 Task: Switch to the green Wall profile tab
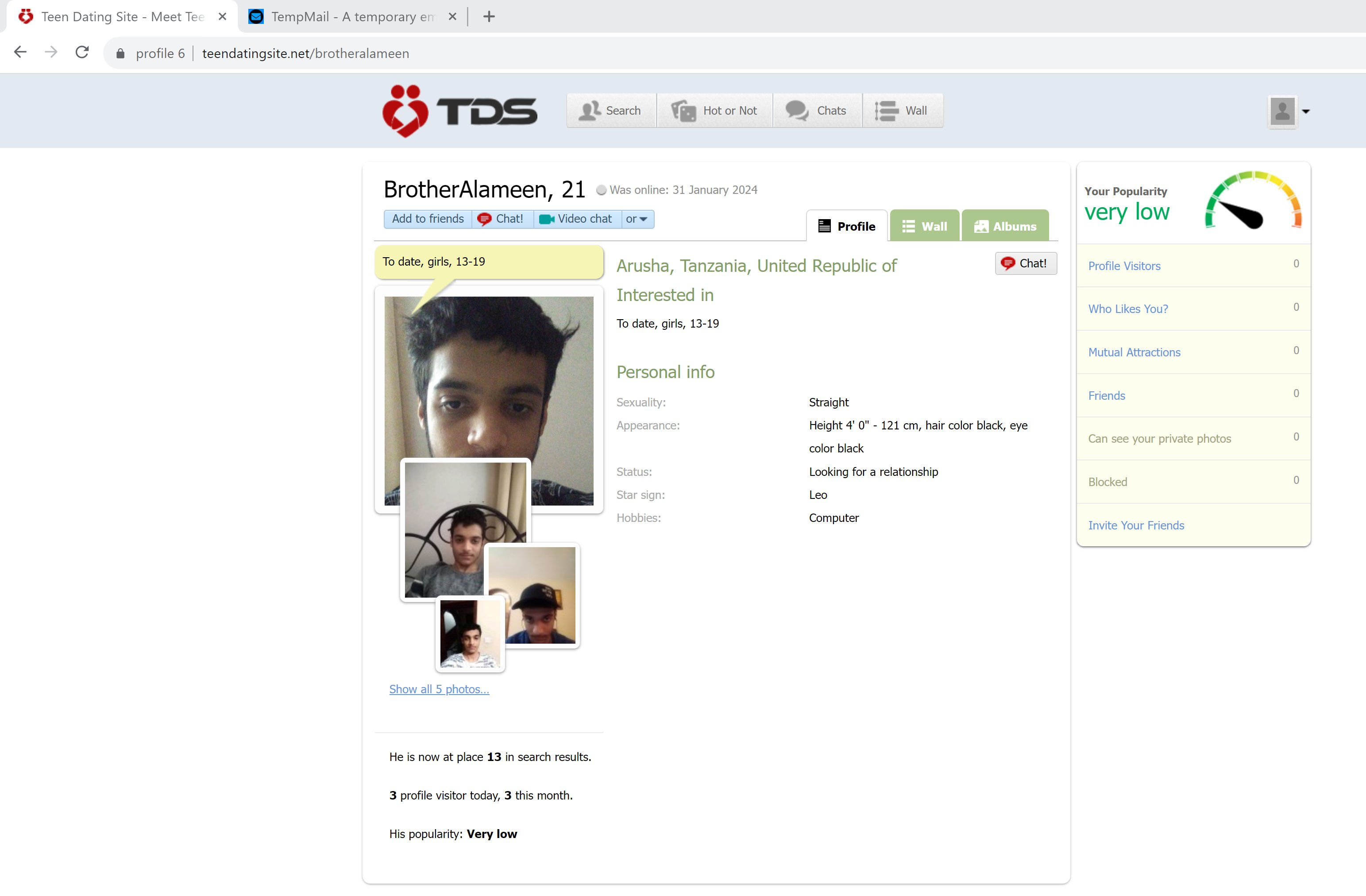(x=924, y=226)
